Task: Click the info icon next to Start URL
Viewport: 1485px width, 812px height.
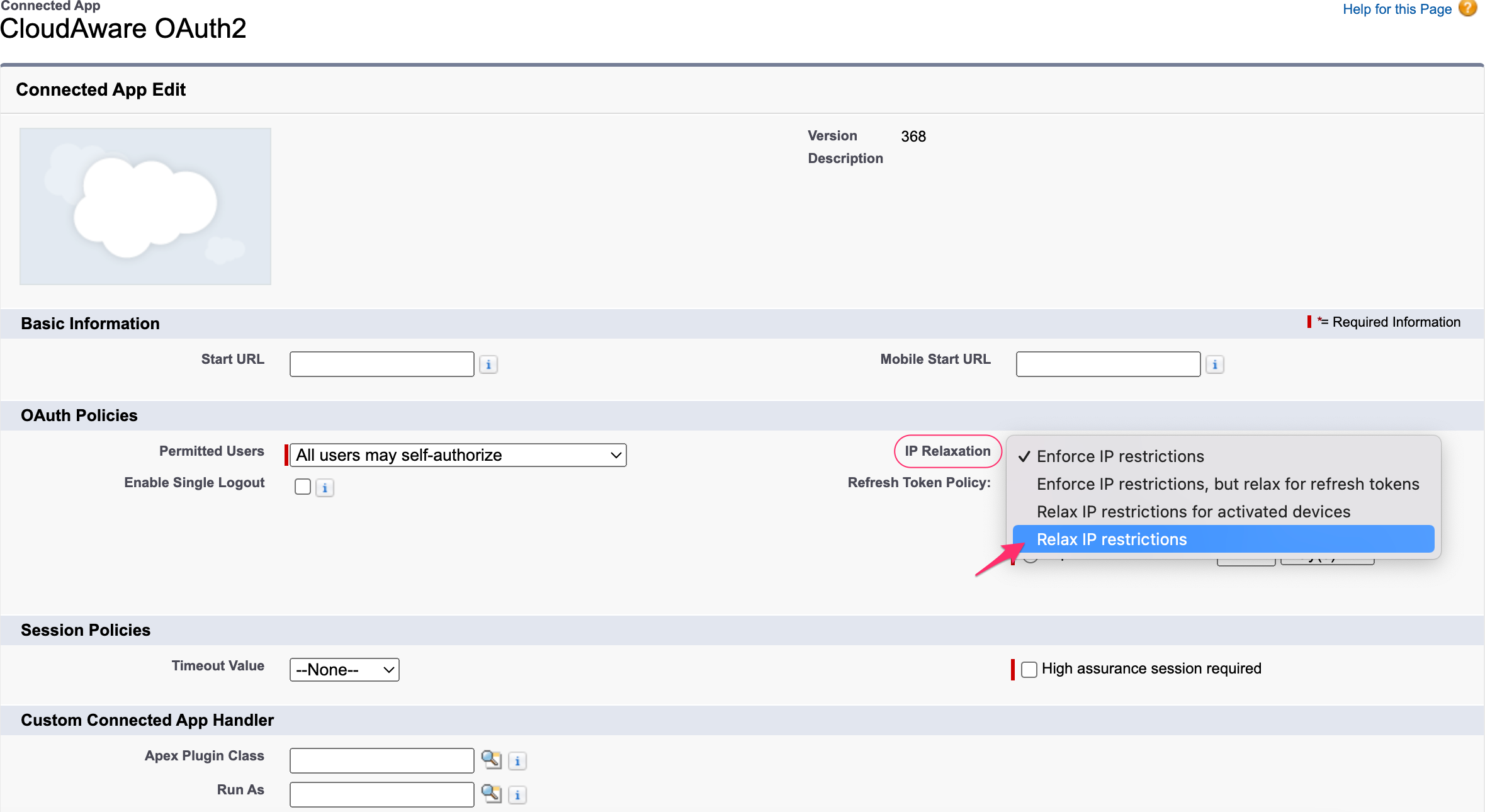Action: tap(488, 364)
